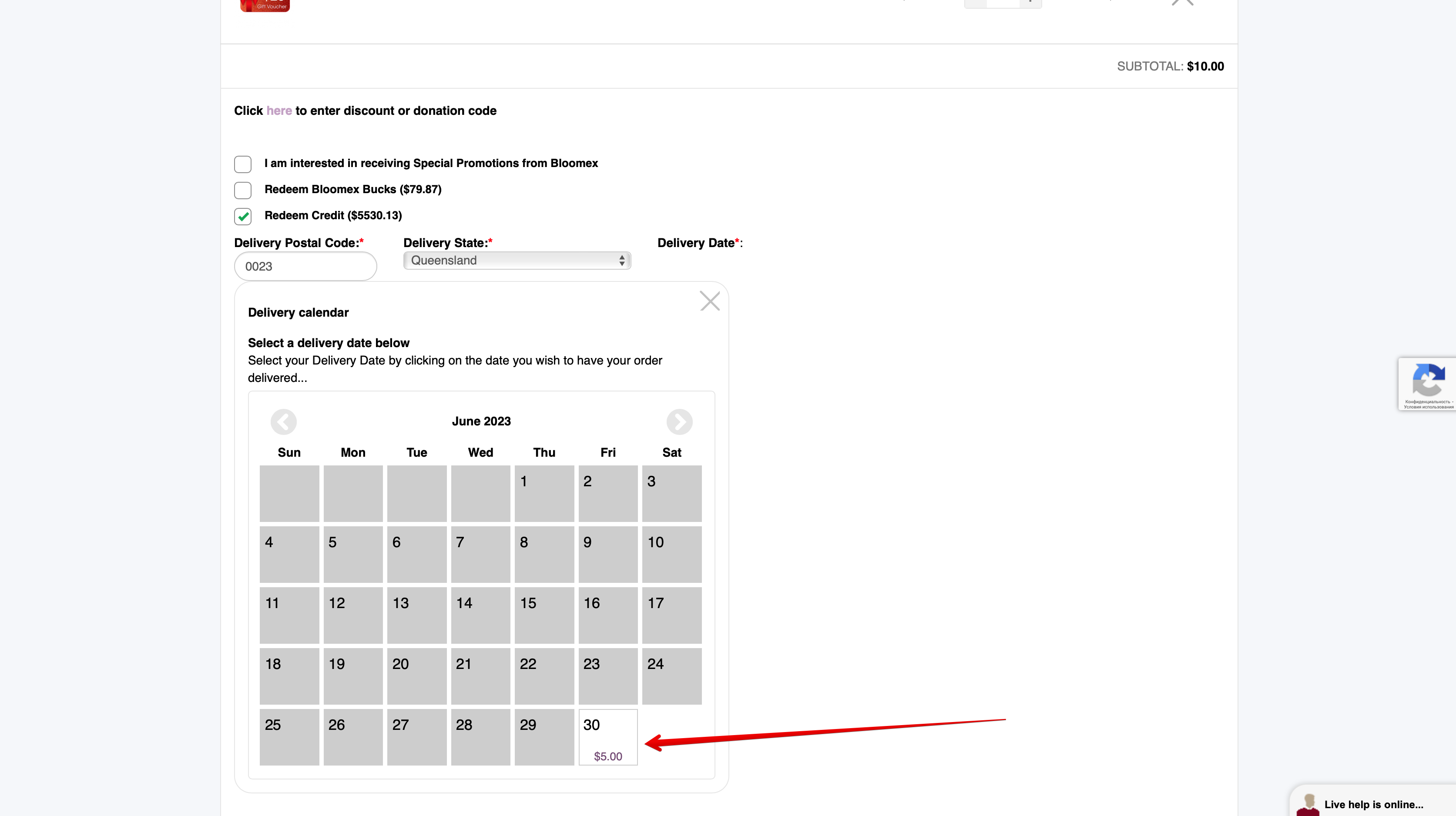The width and height of the screenshot is (1456, 816).
Task: Select June 30 delivery date
Action: coord(607,737)
